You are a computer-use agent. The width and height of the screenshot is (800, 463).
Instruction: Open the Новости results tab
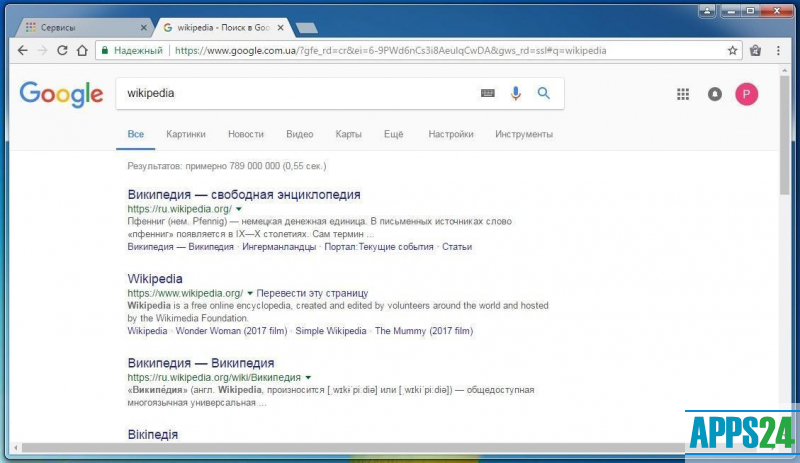coord(246,134)
